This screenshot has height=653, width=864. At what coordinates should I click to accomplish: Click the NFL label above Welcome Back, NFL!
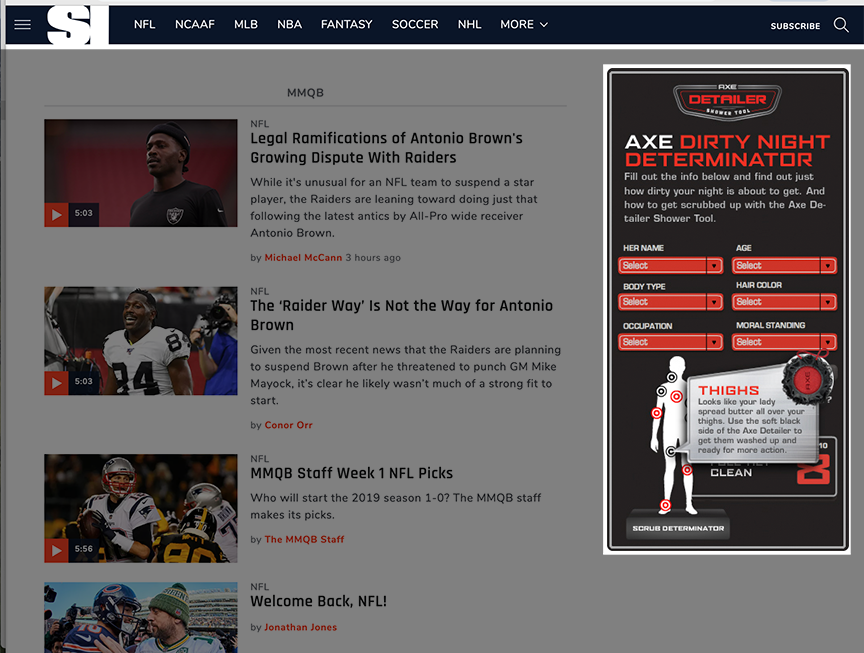click(x=260, y=586)
